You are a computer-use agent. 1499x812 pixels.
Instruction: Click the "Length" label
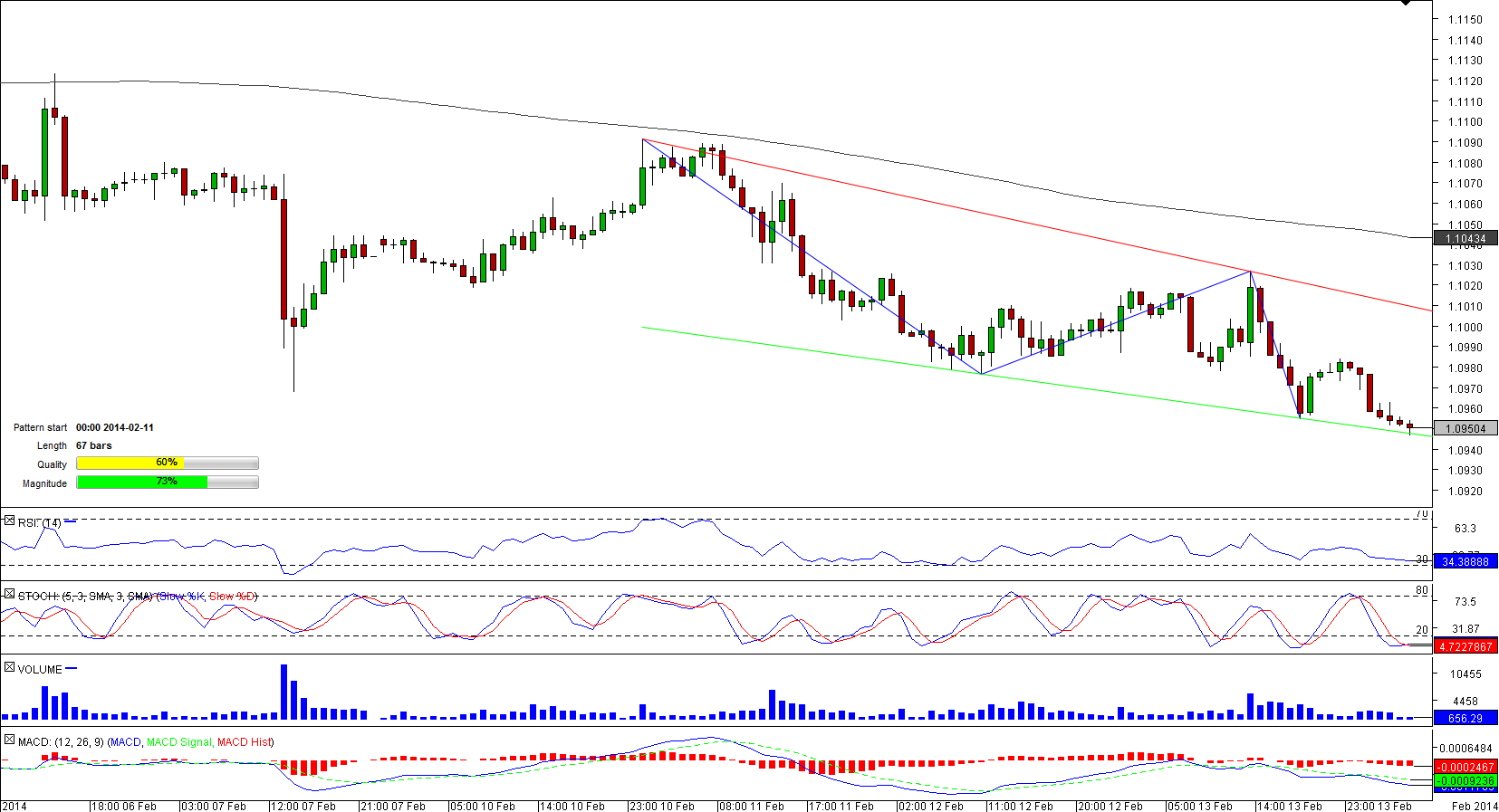pyautogui.click(x=53, y=446)
